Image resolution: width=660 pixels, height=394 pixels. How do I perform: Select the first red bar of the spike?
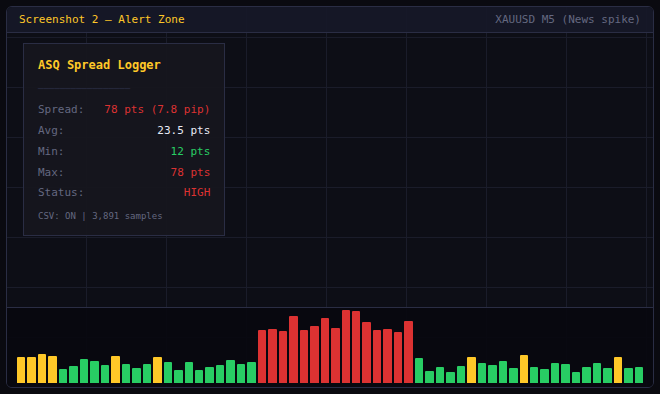point(262,357)
